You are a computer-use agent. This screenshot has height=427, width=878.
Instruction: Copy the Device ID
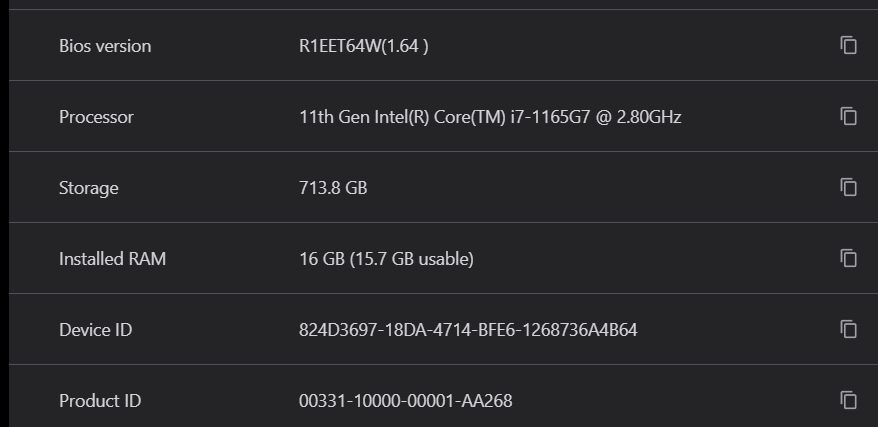[848, 329]
